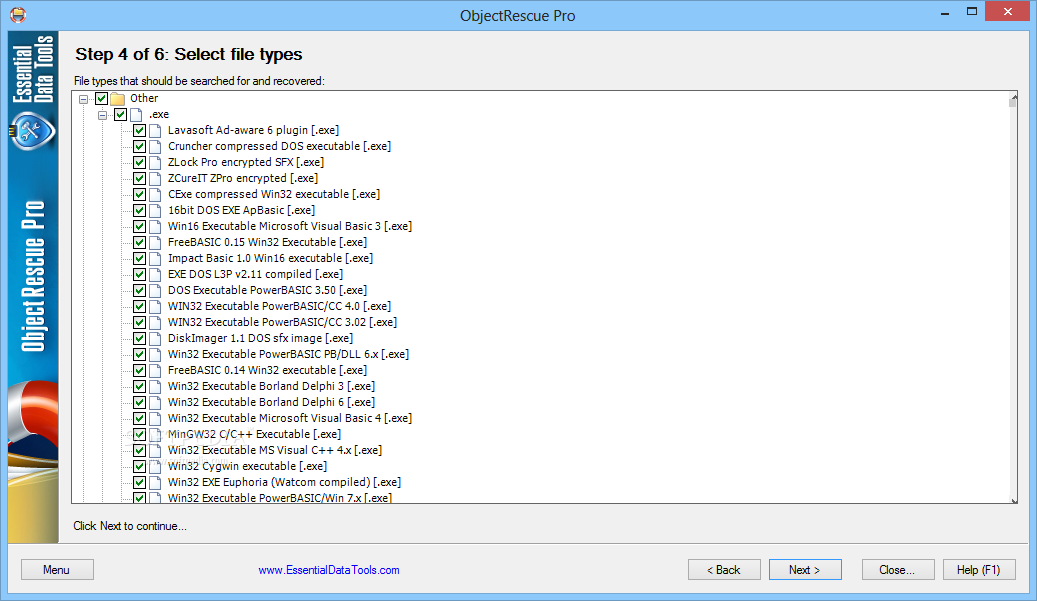Image resolution: width=1037 pixels, height=601 pixels.
Task: Select CExe compressed Win32 executable row
Action: click(x=274, y=194)
